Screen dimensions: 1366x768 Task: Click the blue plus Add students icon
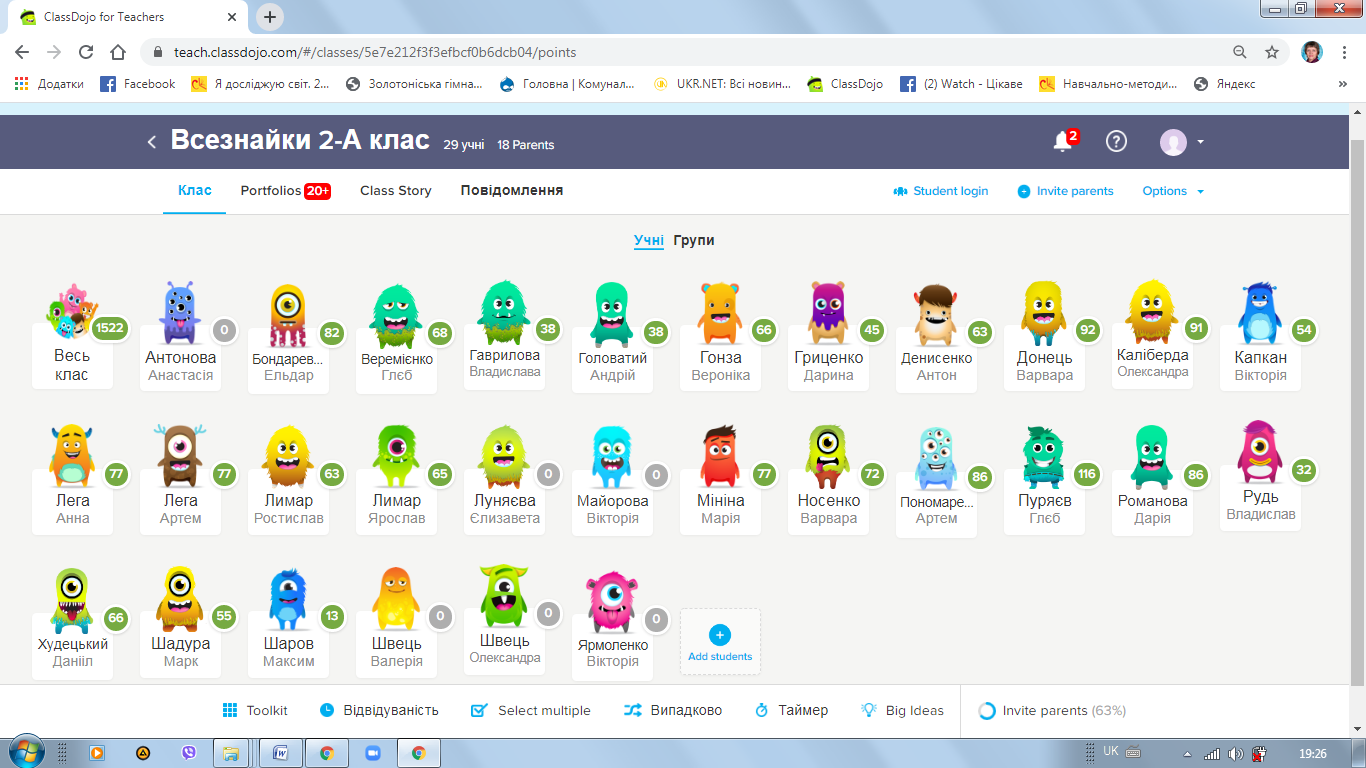click(720, 634)
